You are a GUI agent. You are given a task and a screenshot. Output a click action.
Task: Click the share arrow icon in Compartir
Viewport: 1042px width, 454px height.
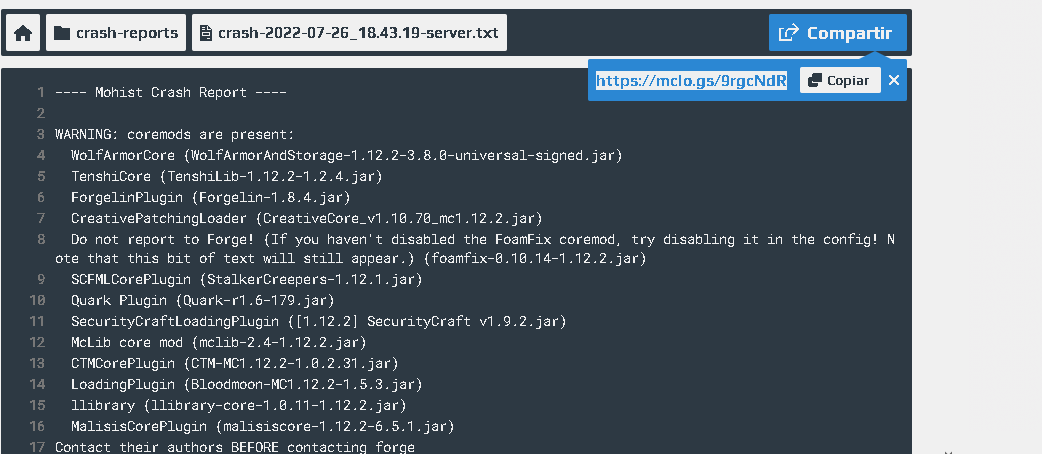pos(788,33)
